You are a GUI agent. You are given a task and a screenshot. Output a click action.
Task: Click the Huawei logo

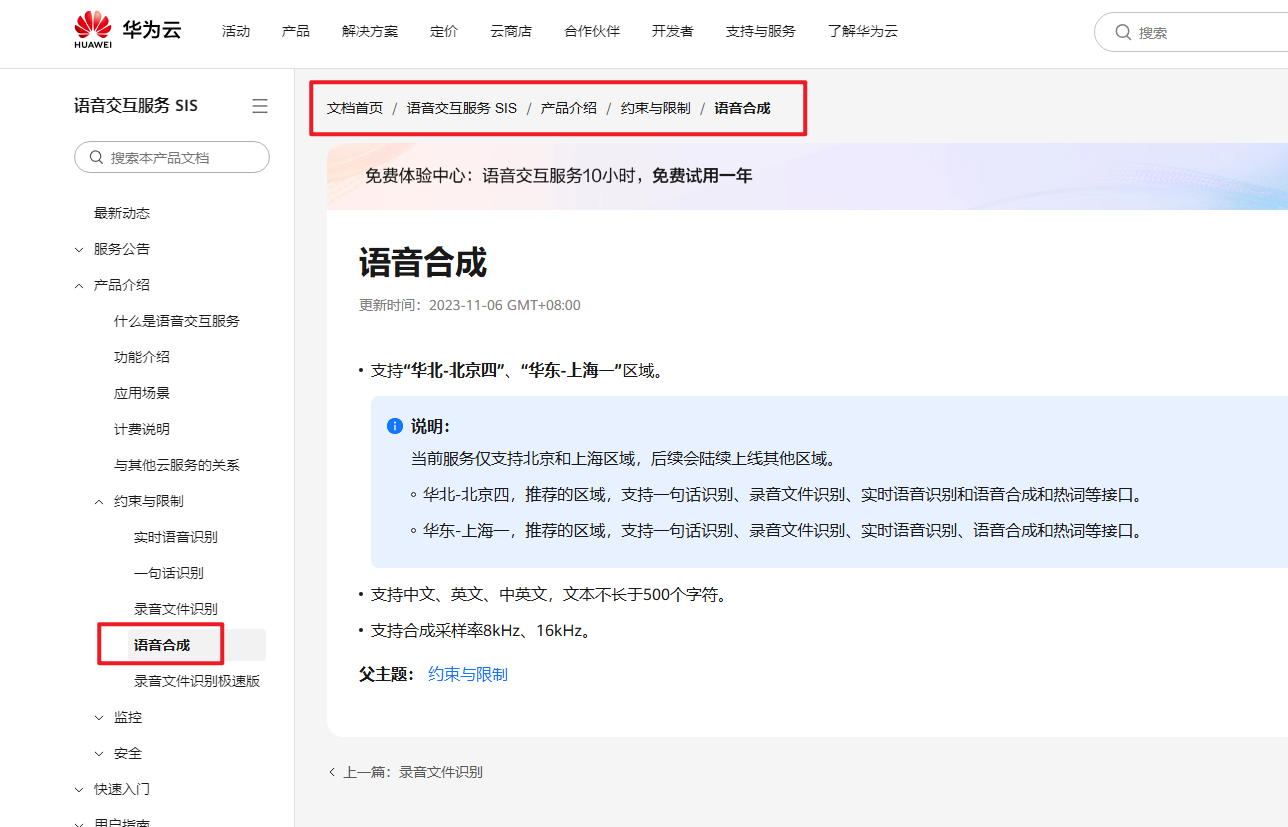tap(93, 30)
